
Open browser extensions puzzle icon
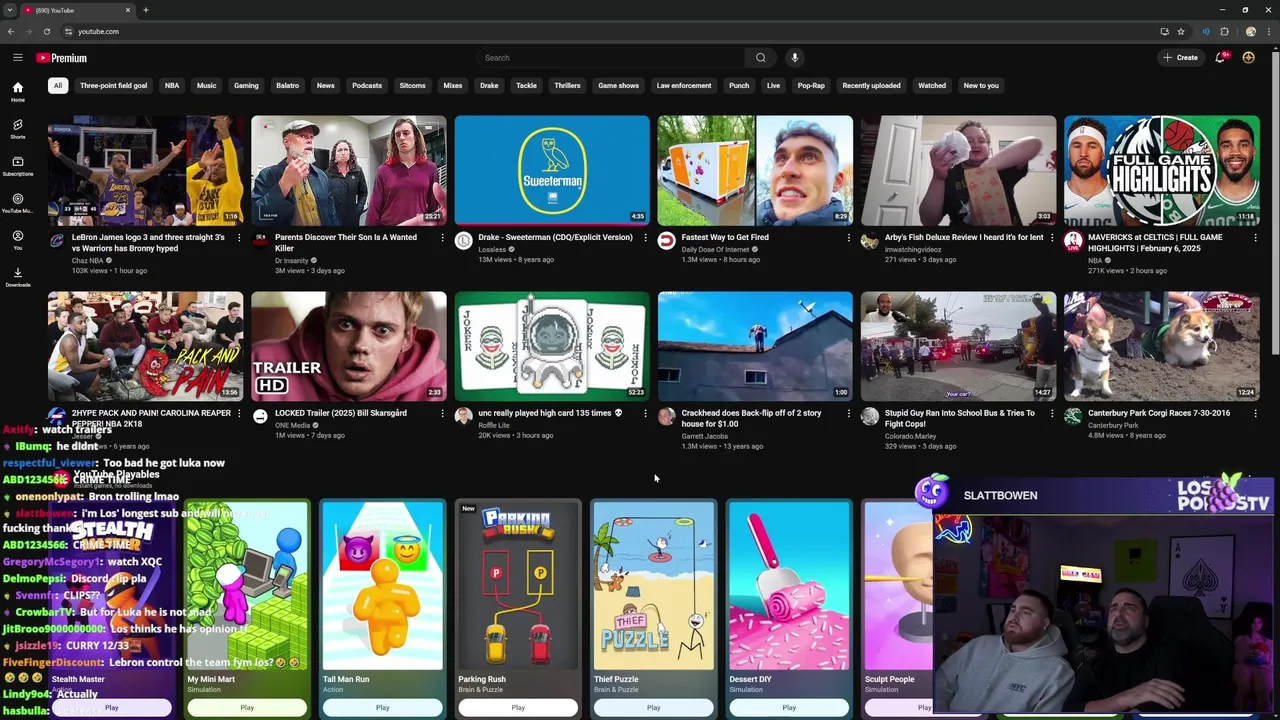[1224, 31]
